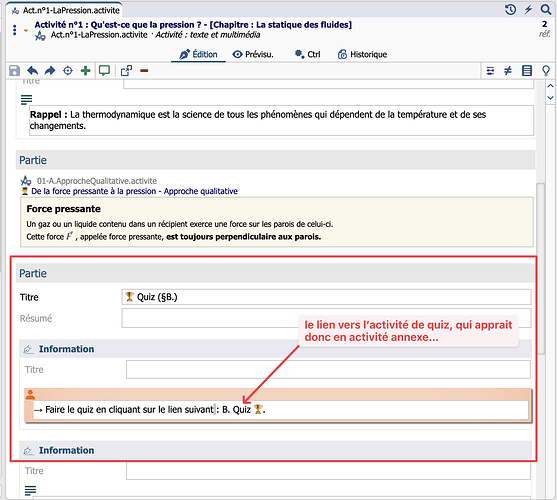The width and height of the screenshot is (557, 500).
Task: Click the second Information block header
Action: coord(275,450)
